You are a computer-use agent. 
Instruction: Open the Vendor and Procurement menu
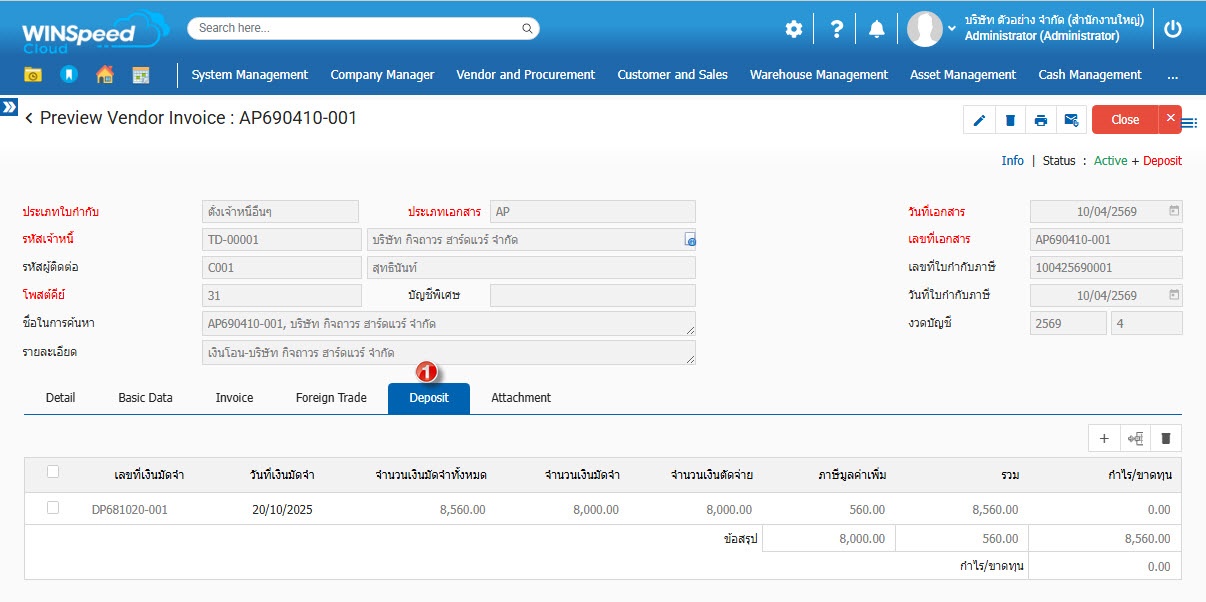tap(525, 75)
